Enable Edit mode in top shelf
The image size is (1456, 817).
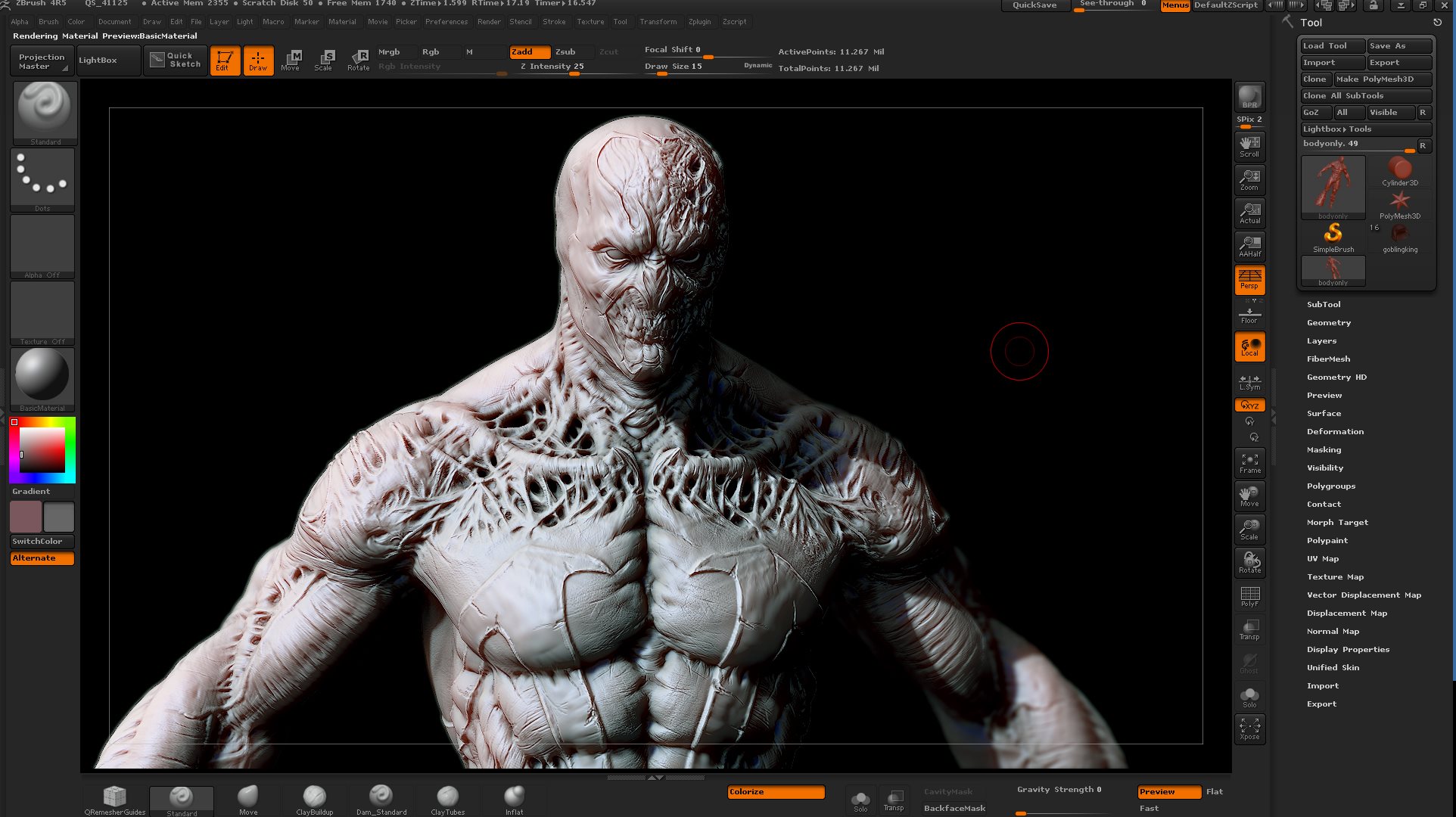pos(225,61)
